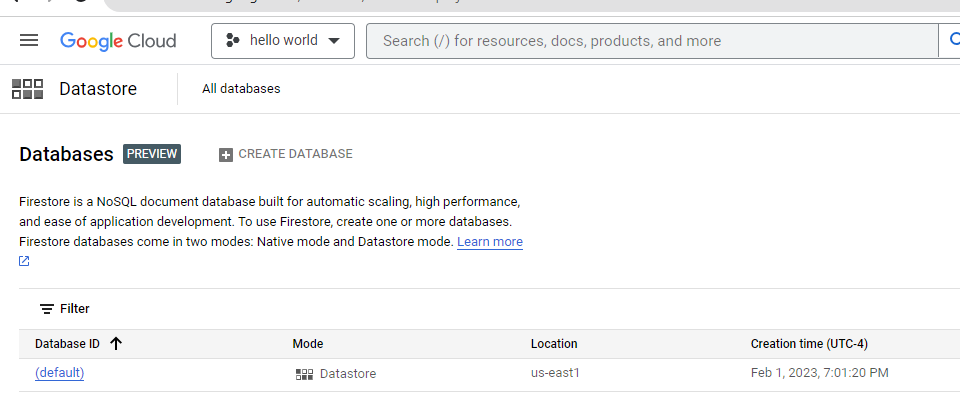Click the search resources input field
The width and height of the screenshot is (960, 399).
[652, 41]
